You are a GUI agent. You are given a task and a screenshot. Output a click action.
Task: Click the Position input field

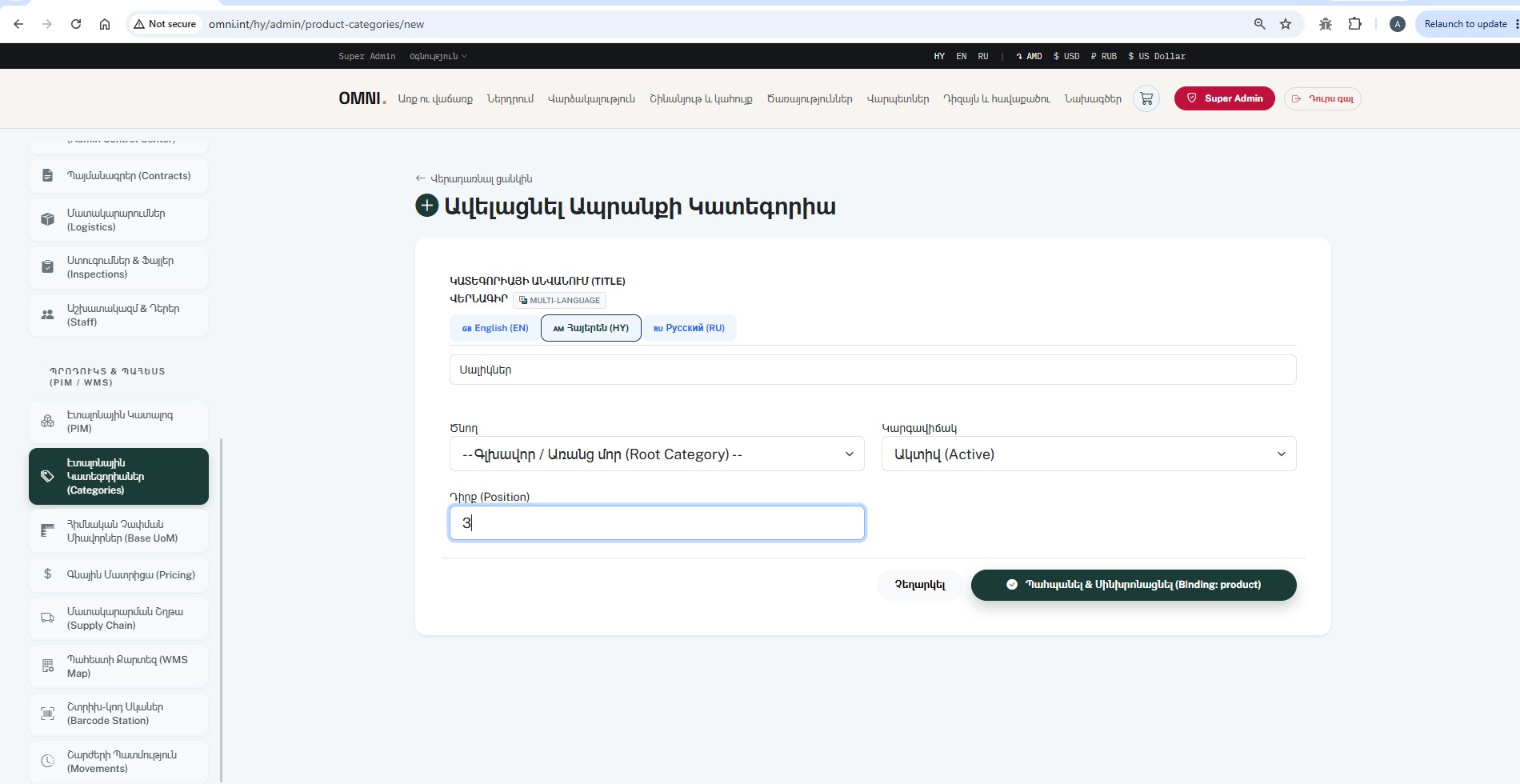(x=657, y=522)
